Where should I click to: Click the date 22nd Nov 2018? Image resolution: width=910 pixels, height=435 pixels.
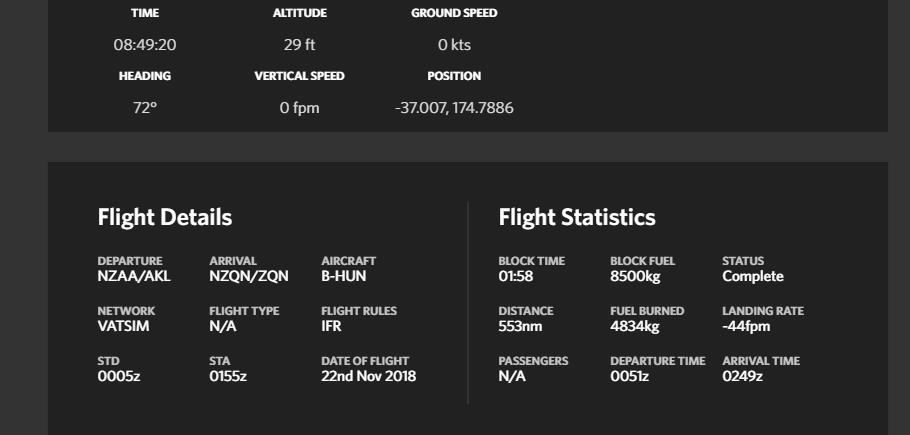point(368,377)
